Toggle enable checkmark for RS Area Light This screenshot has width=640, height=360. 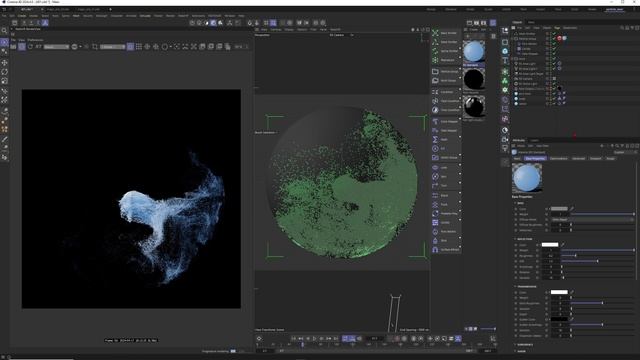click(x=554, y=64)
